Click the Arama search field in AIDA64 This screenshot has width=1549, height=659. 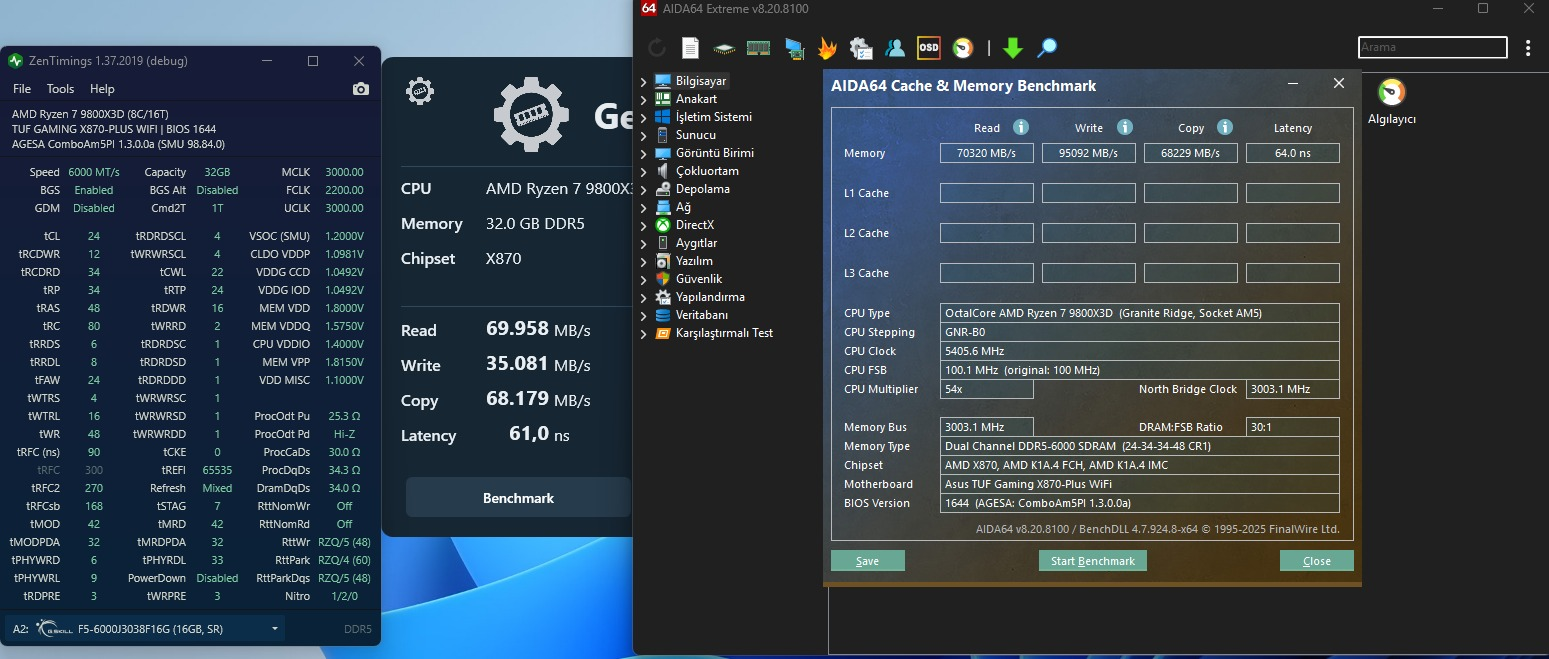pyautogui.click(x=1432, y=47)
